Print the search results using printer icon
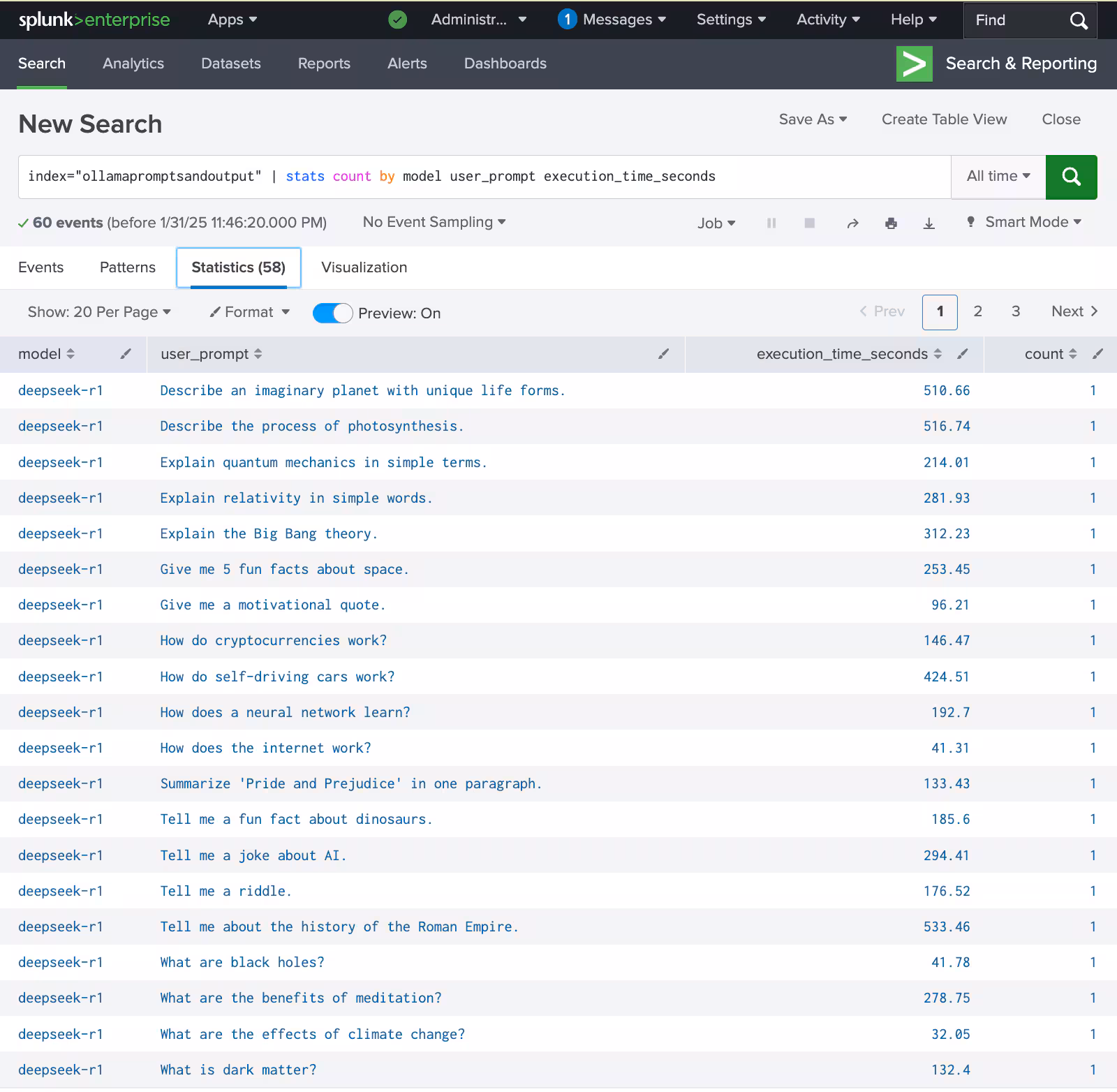This screenshot has width=1117, height=1092. (891, 223)
